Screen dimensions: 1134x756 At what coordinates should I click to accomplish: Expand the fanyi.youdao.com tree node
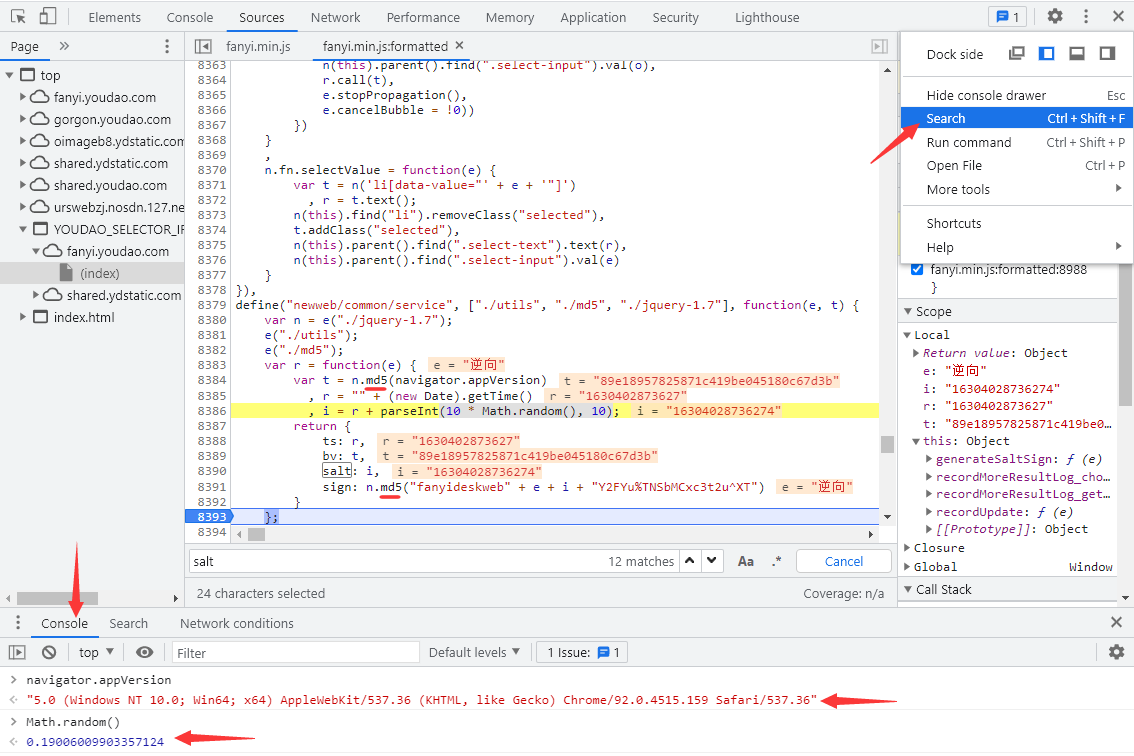tap(24, 98)
